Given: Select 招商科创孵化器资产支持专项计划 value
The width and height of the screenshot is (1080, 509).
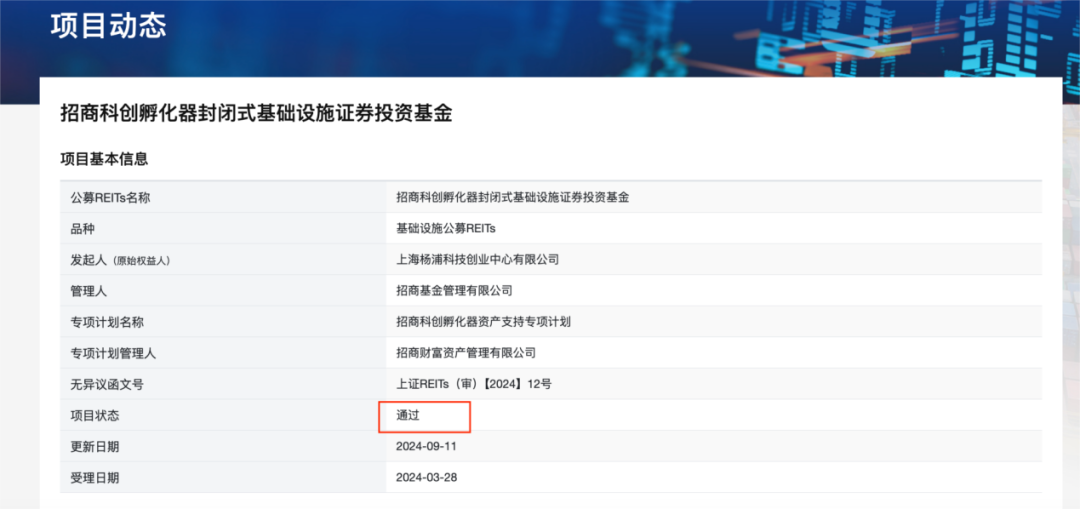Looking at the screenshot, I should point(484,322).
